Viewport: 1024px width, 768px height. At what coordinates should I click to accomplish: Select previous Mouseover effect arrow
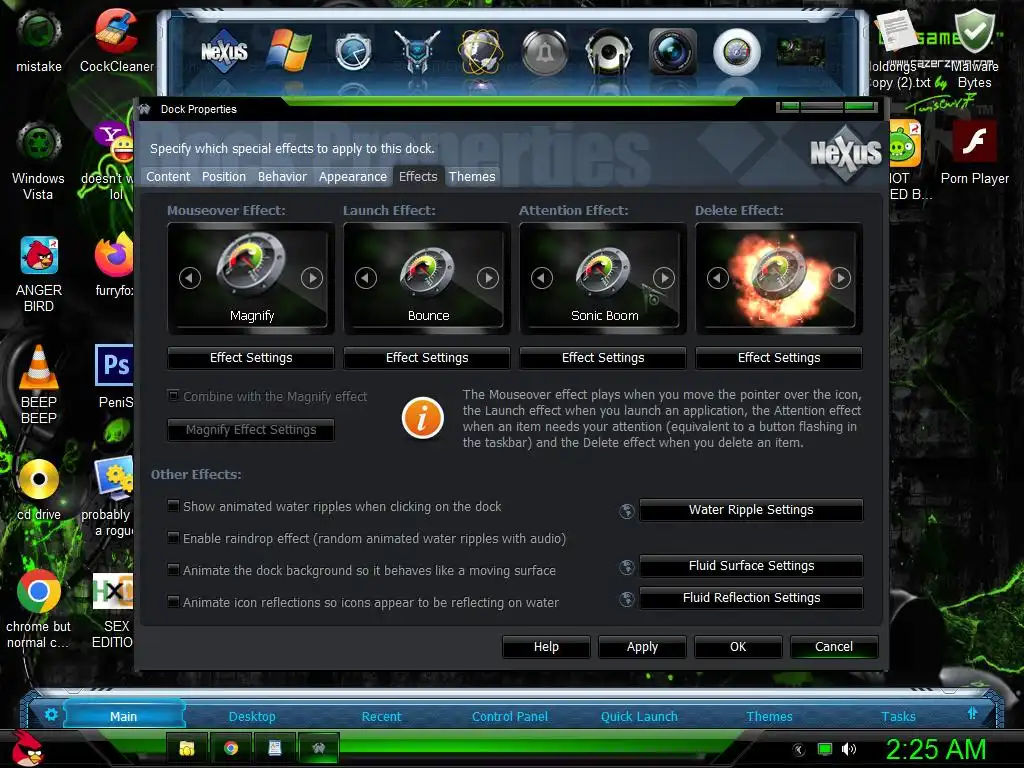[x=190, y=278]
